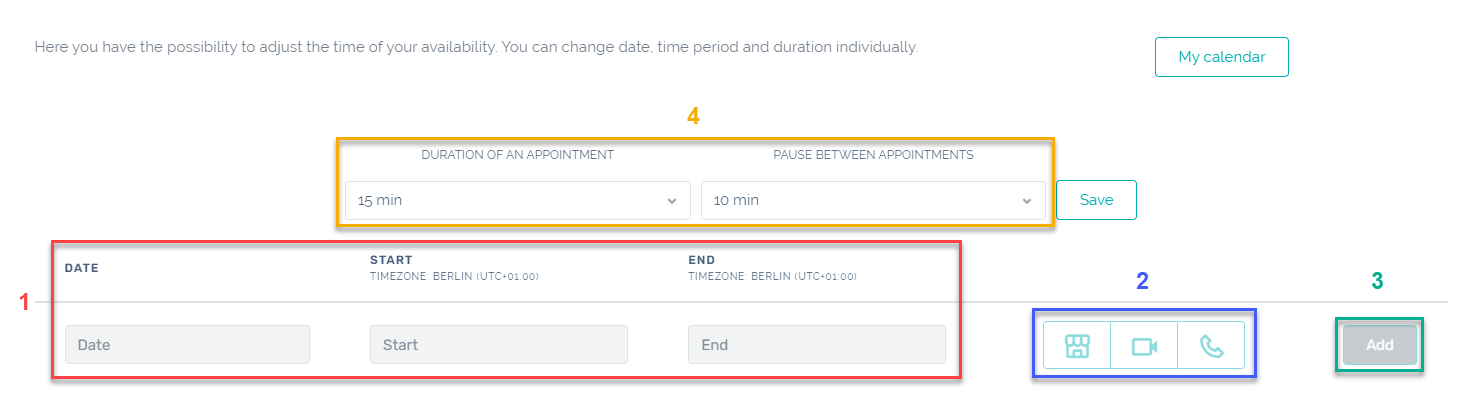Screen dimensions: 1480x402
Task: Click the timezone text under END
Action: (x=772, y=277)
